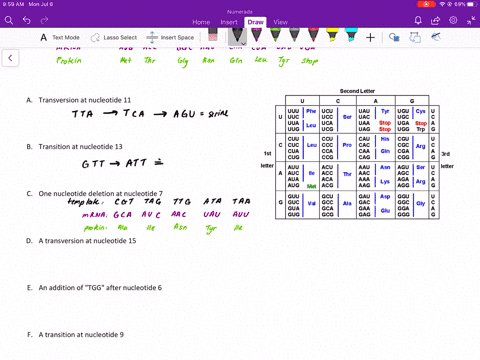Click the Ink to Text icon
Screen dimensions: 480x360
point(415,37)
